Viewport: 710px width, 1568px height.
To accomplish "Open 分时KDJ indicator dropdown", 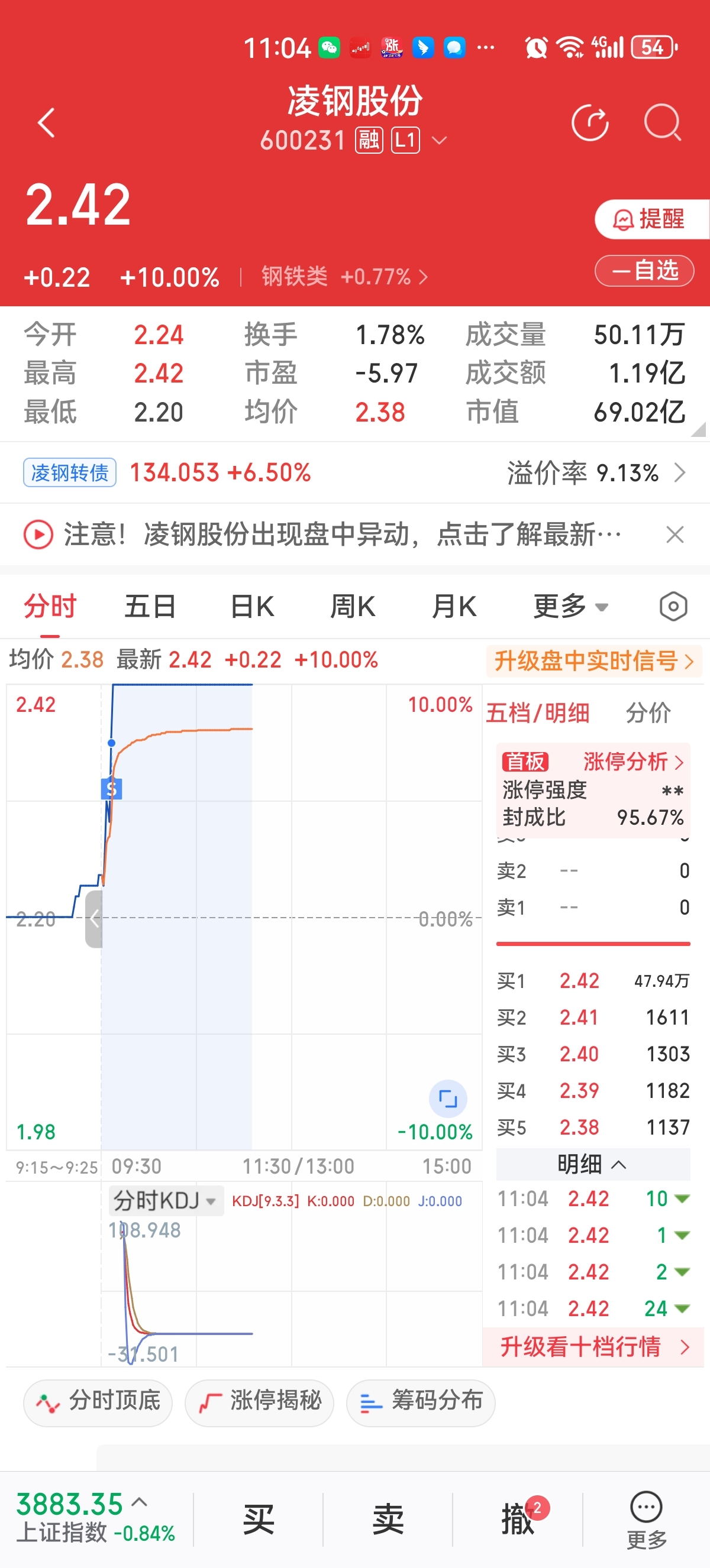I will pyautogui.click(x=166, y=1200).
